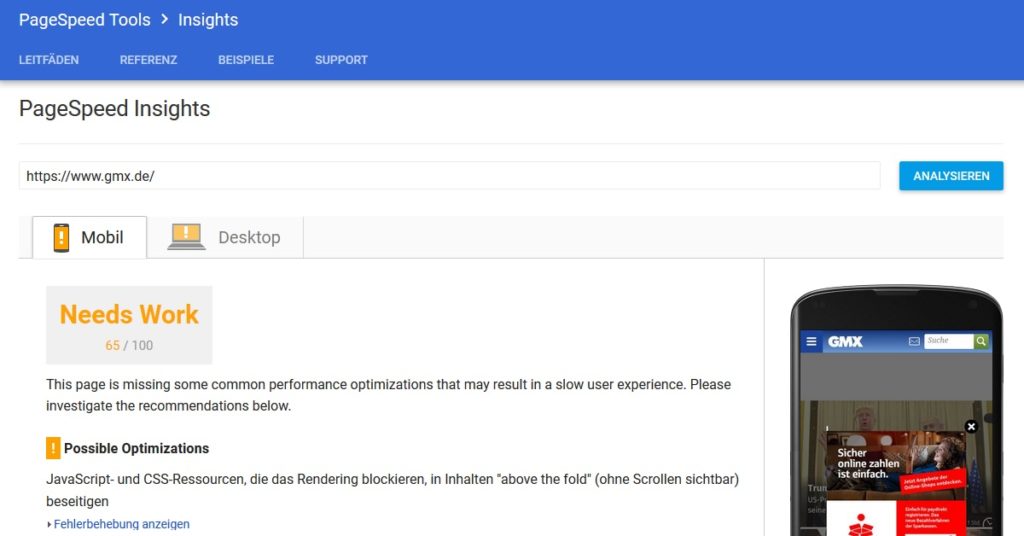The width and height of the screenshot is (1024, 536).
Task: Click the mail envelope icon in preview
Action: click(x=914, y=341)
